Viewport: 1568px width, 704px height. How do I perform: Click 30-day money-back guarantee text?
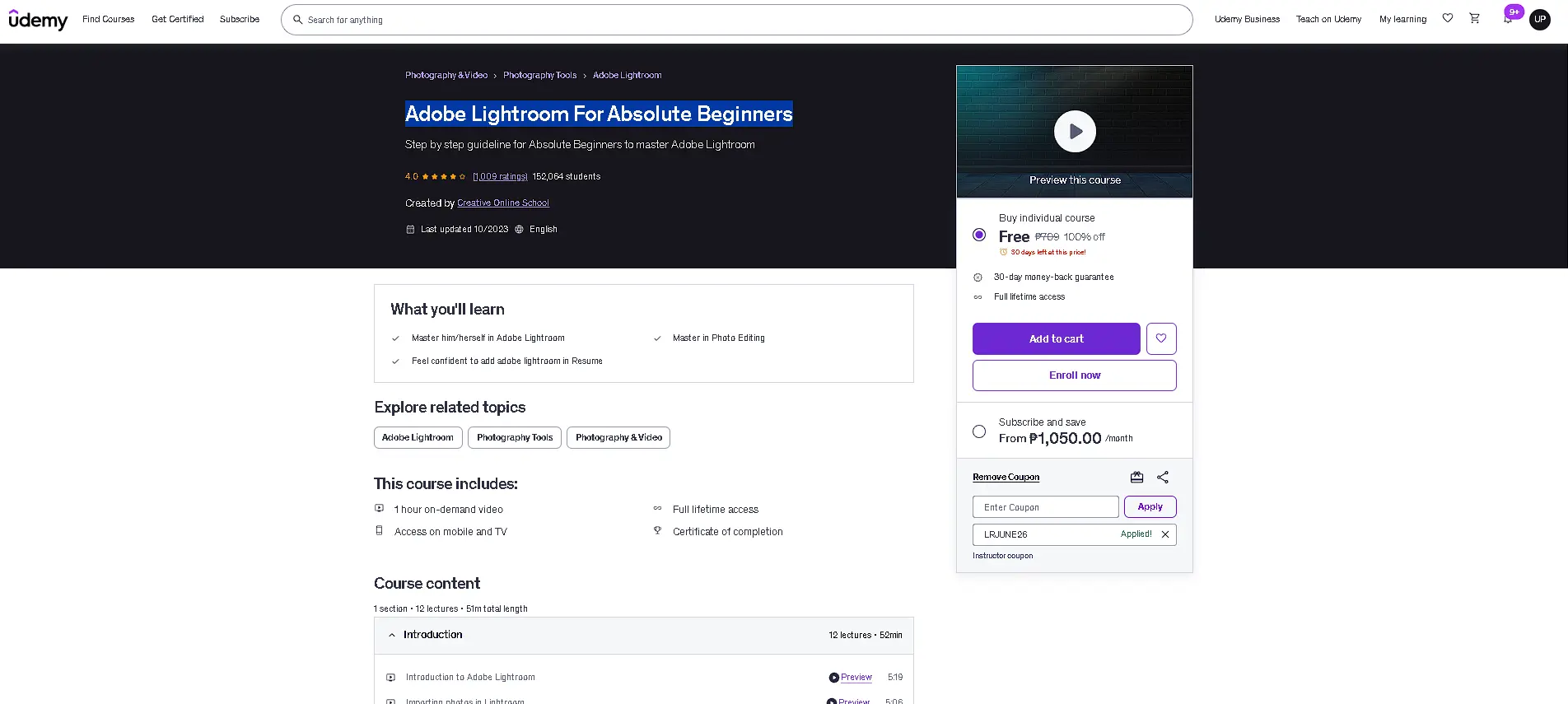pos(1053,277)
